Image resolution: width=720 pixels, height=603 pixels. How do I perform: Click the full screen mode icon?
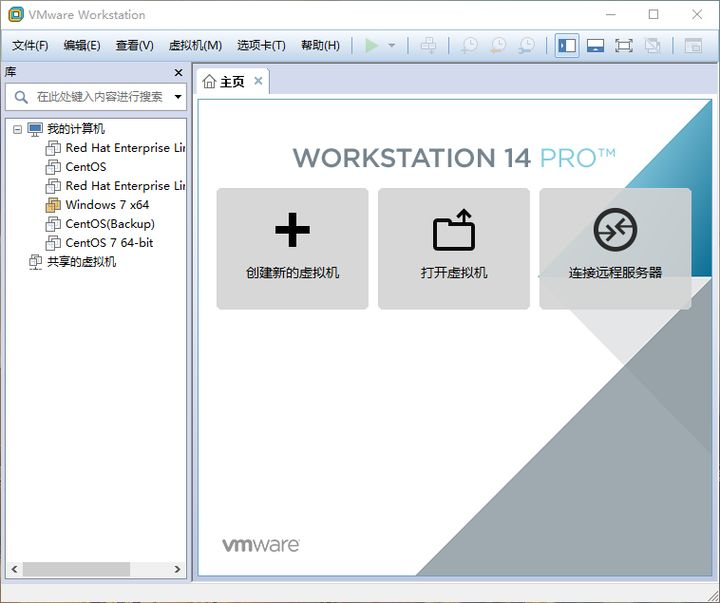624,45
